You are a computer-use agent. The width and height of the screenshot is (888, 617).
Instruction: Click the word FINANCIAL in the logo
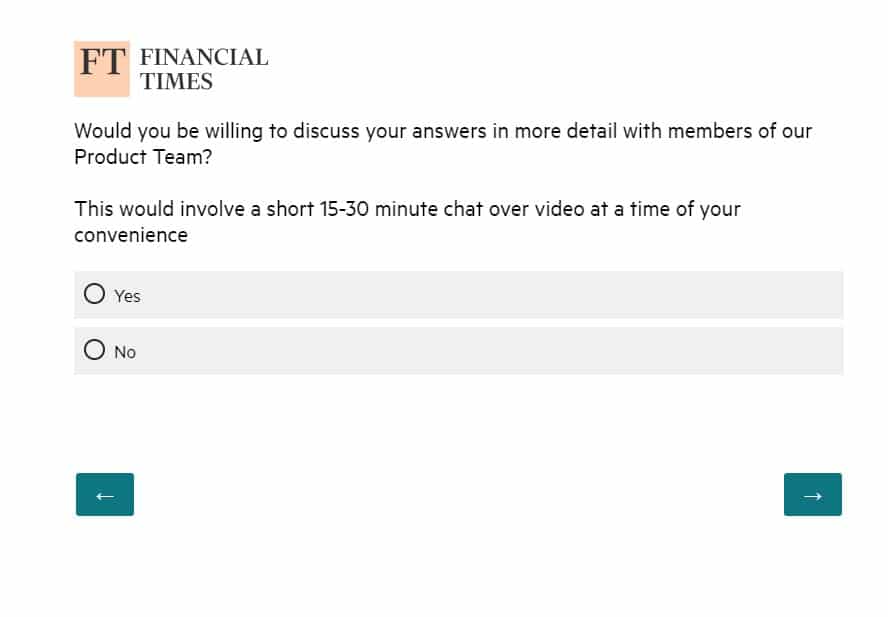(x=204, y=58)
